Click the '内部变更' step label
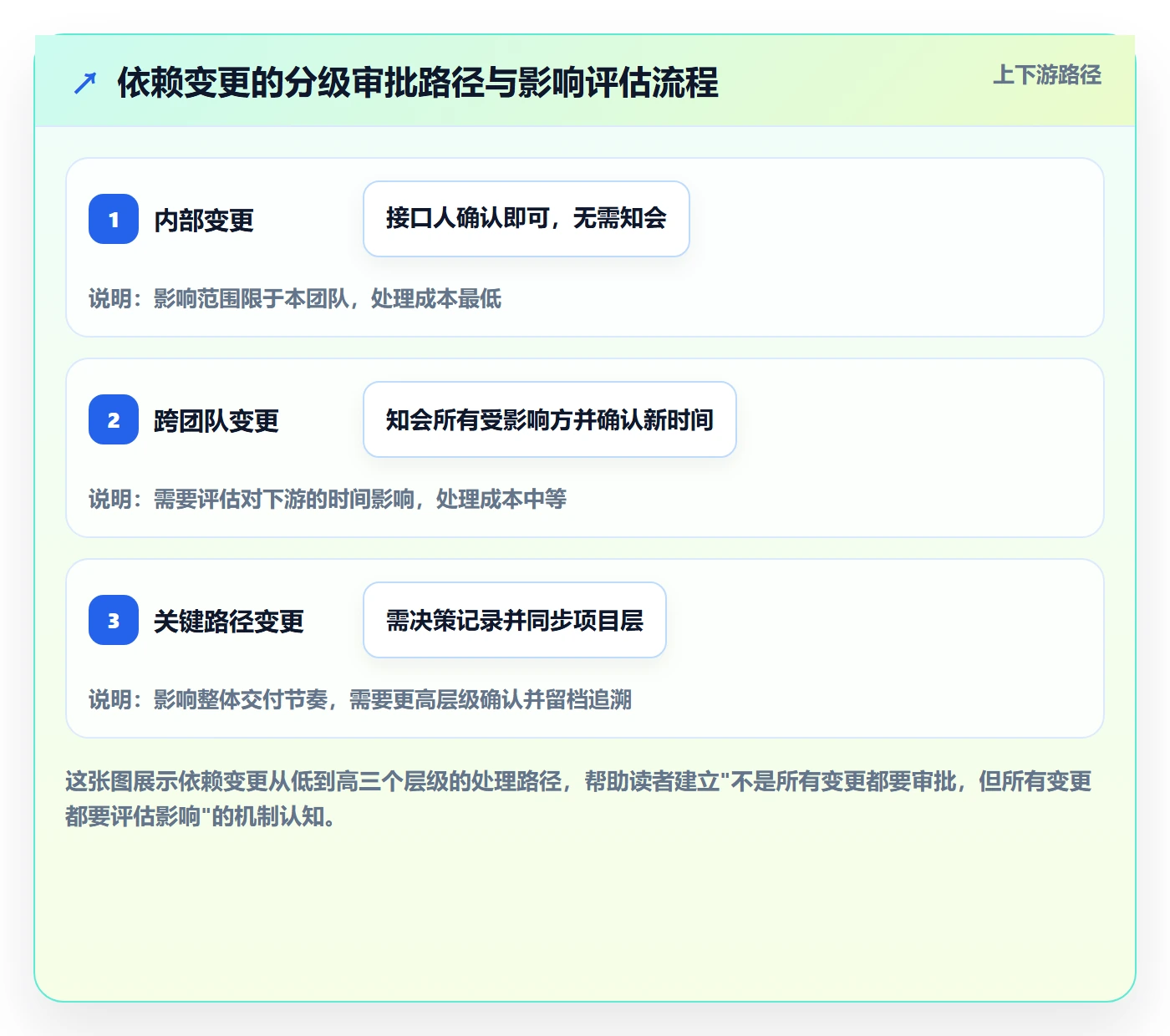The height and width of the screenshot is (1036, 1170). [x=204, y=221]
